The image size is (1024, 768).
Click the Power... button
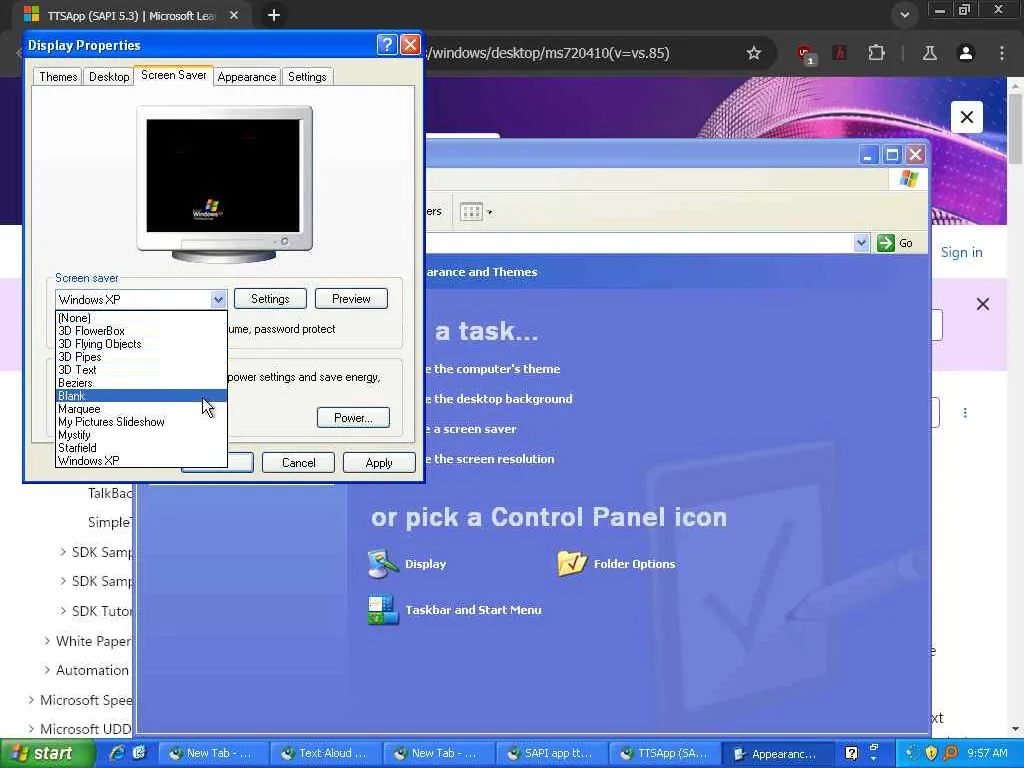tap(353, 418)
